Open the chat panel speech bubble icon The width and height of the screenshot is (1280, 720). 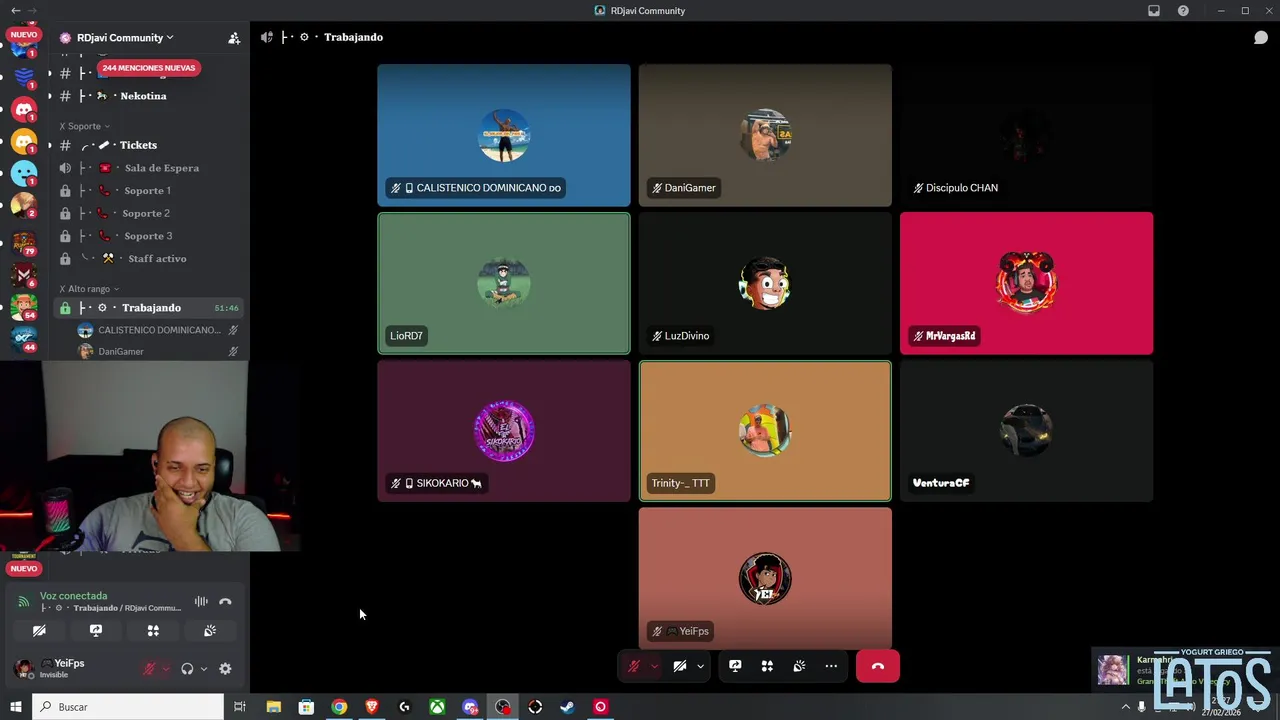coord(1261,38)
